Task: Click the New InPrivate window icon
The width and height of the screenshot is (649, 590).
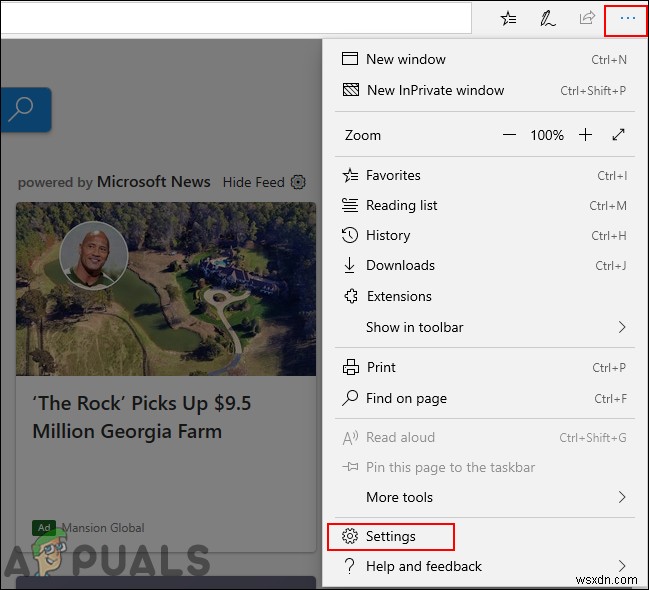Action: (351, 90)
